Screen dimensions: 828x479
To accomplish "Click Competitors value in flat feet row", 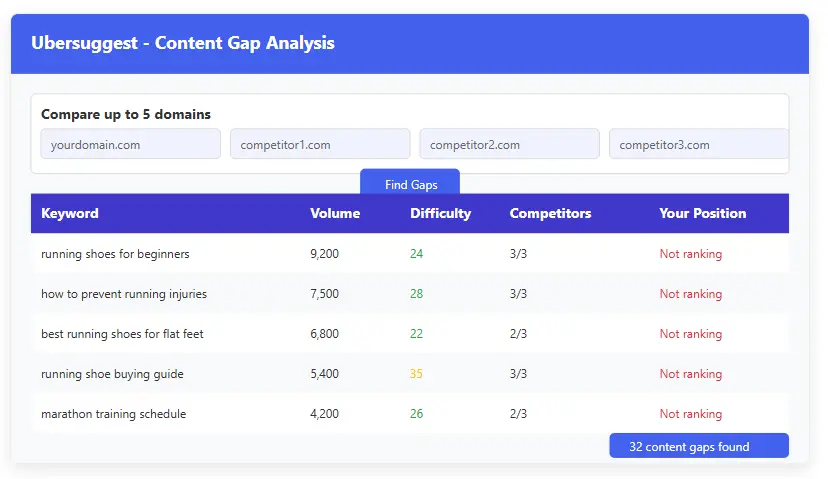I will point(518,334).
